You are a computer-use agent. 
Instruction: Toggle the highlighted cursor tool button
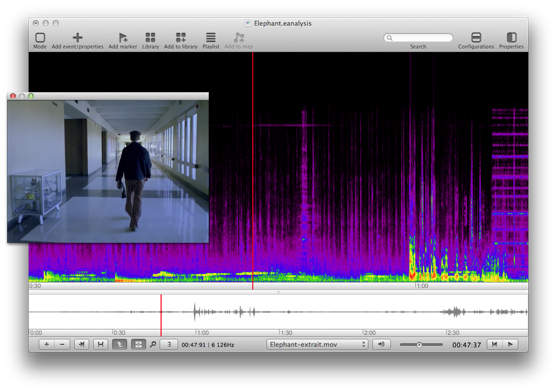tap(119, 344)
